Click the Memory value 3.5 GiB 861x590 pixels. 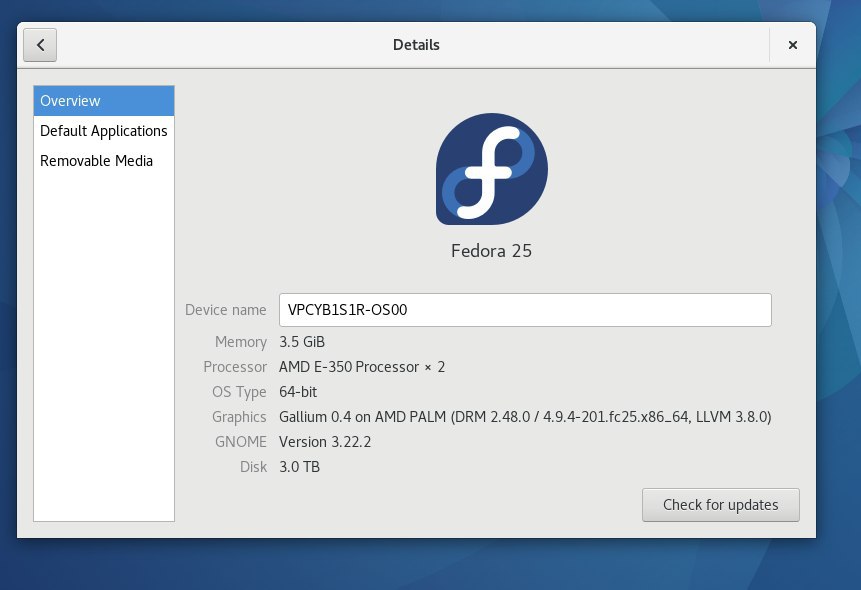302,342
